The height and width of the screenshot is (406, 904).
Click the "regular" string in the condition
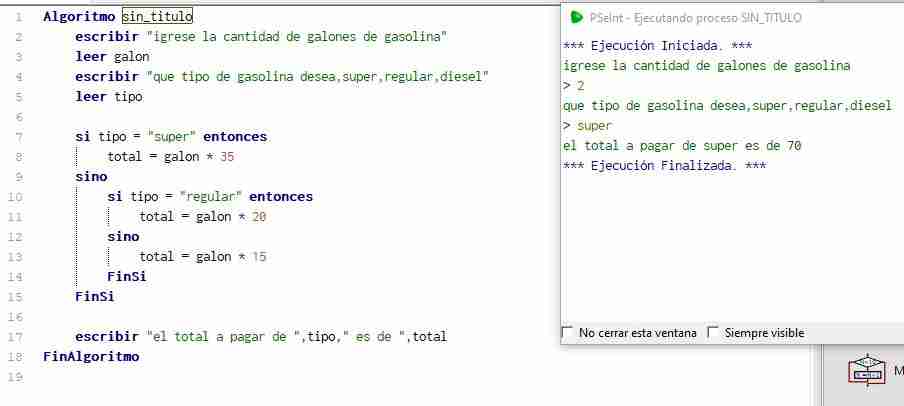point(210,197)
